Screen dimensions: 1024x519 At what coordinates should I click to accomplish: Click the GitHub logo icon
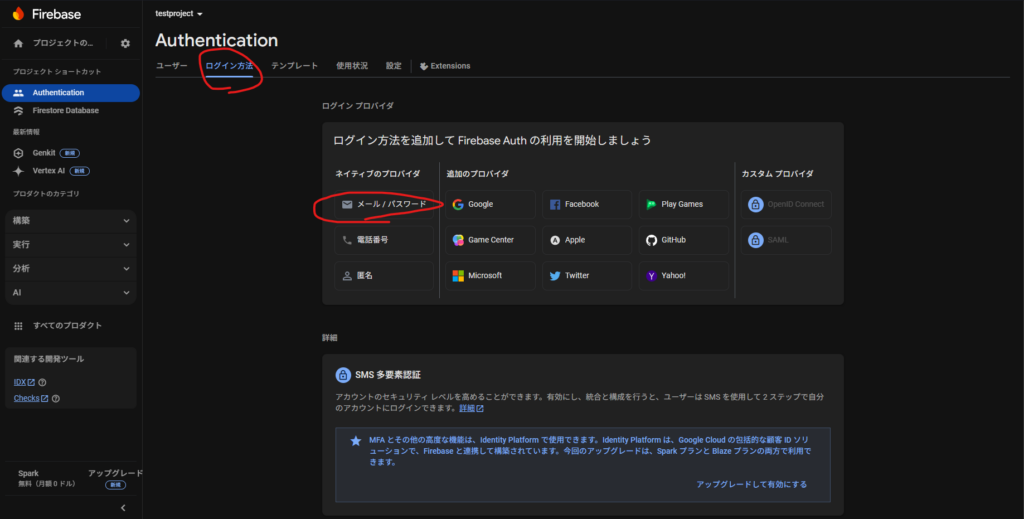[651, 240]
